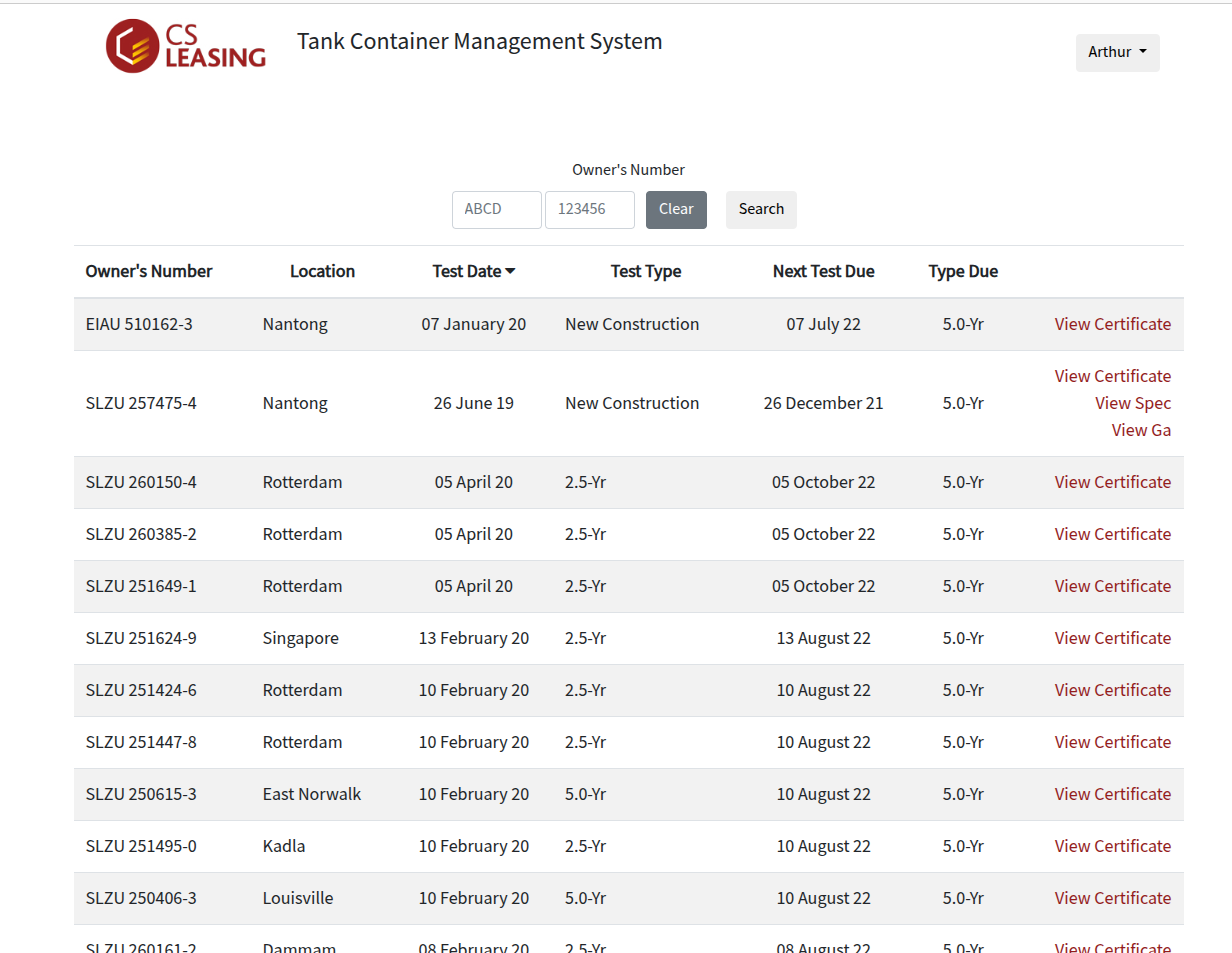The height and width of the screenshot is (953, 1232).
Task: Select owner's number SLZU 260385-2
Action: 141,534
